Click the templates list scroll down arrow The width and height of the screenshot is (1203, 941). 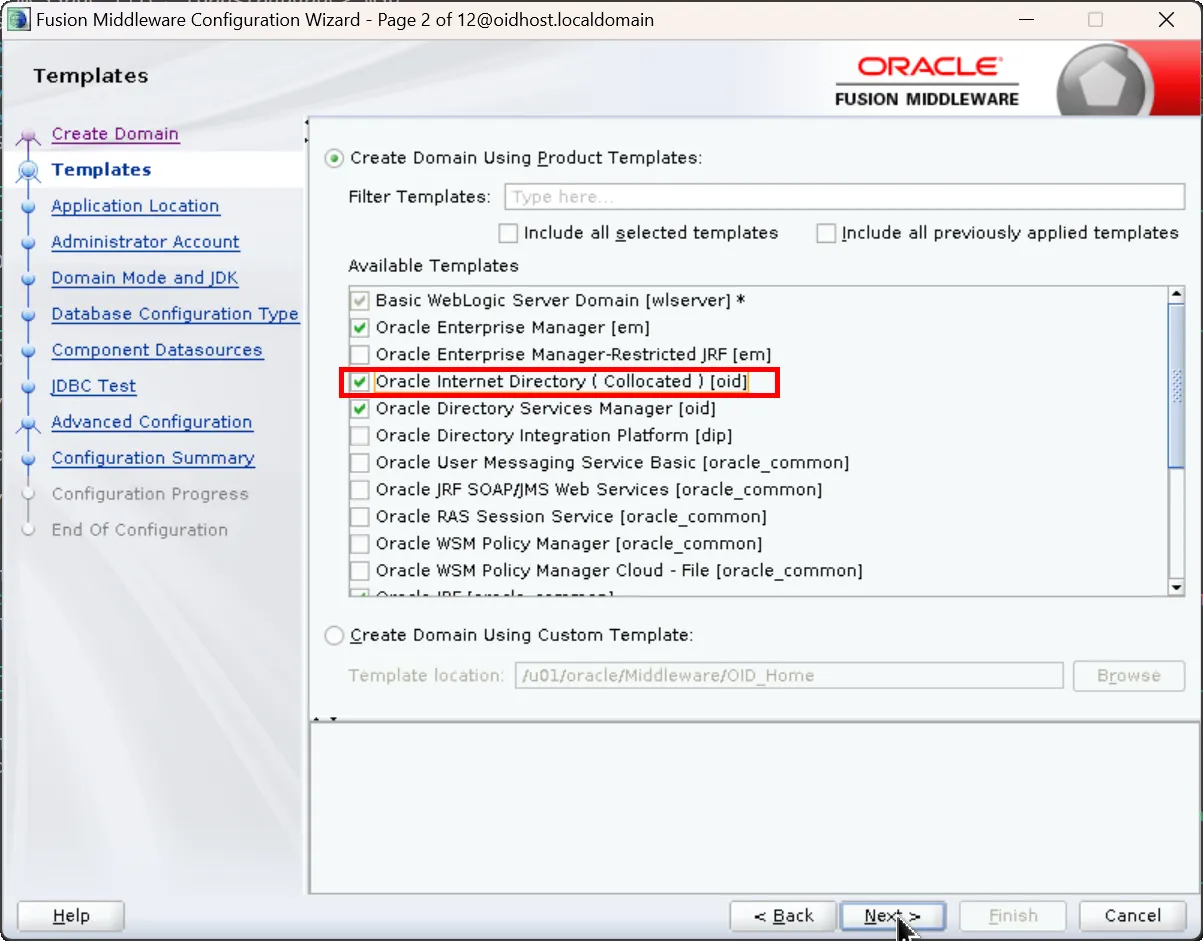1176,588
